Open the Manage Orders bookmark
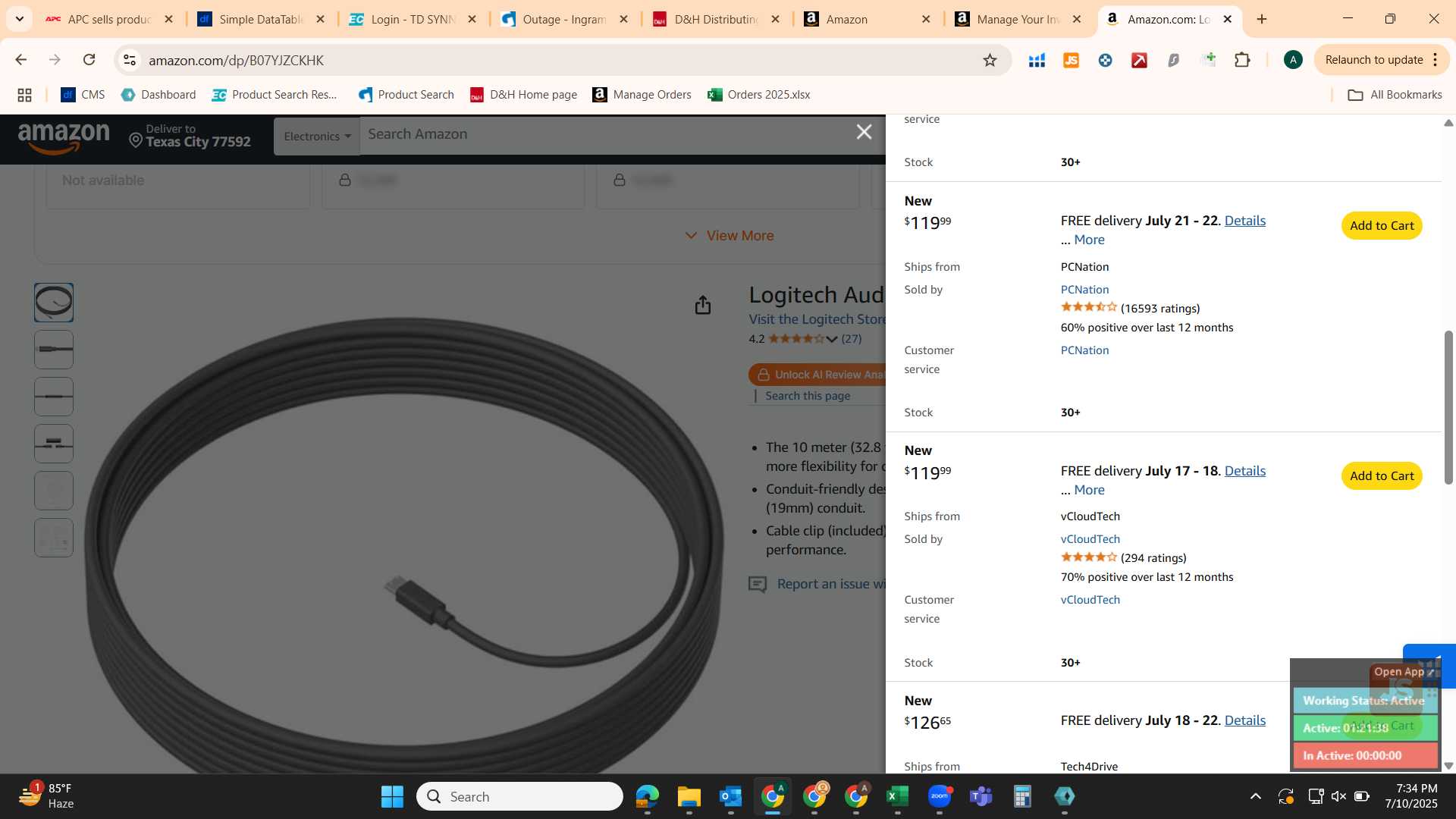Viewport: 1456px width, 819px height. (642, 95)
